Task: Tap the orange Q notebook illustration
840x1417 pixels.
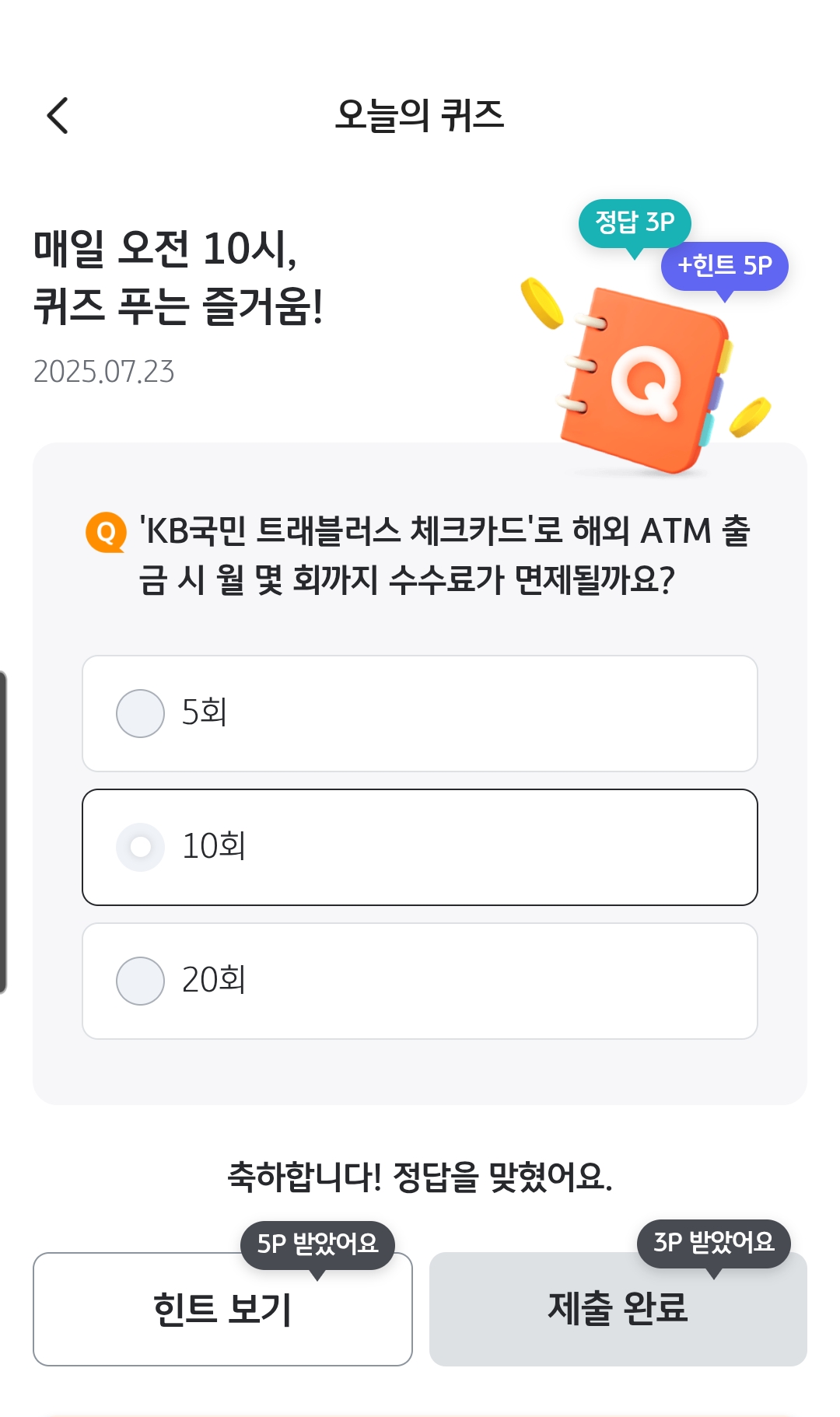Action: click(x=646, y=381)
